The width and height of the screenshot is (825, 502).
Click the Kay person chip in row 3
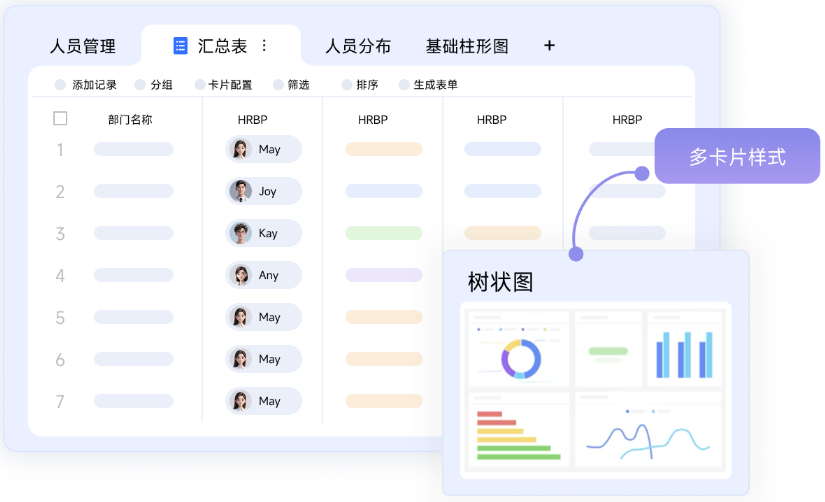point(264,233)
